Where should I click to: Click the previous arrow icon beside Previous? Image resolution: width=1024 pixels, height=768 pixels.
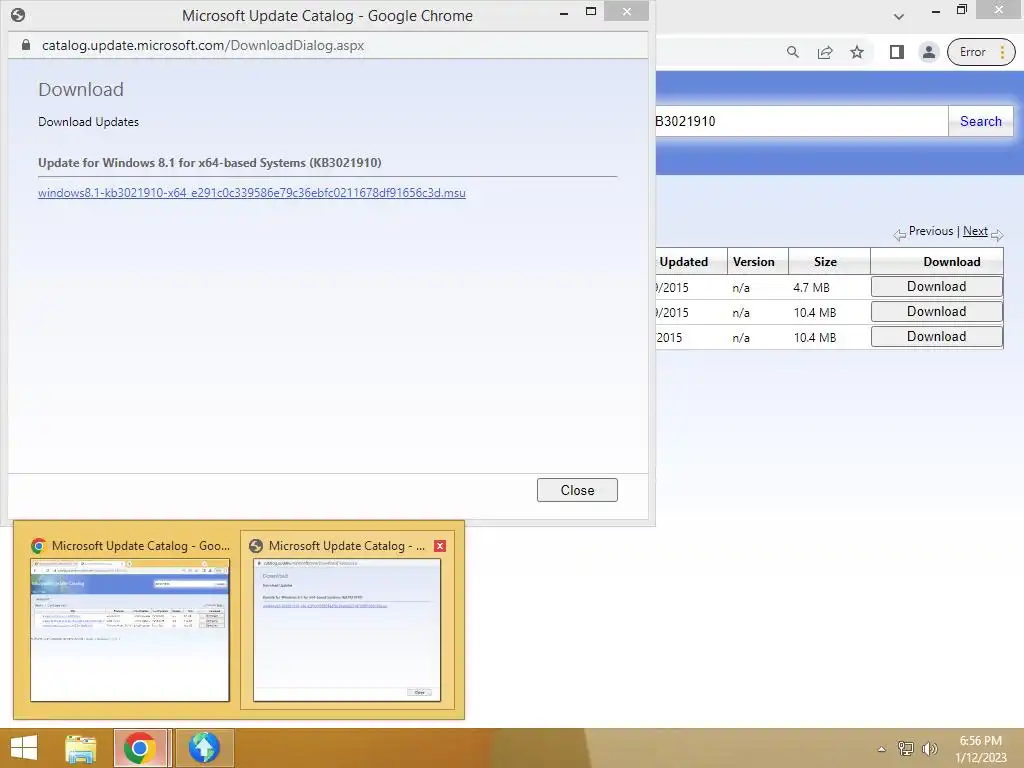click(x=900, y=234)
